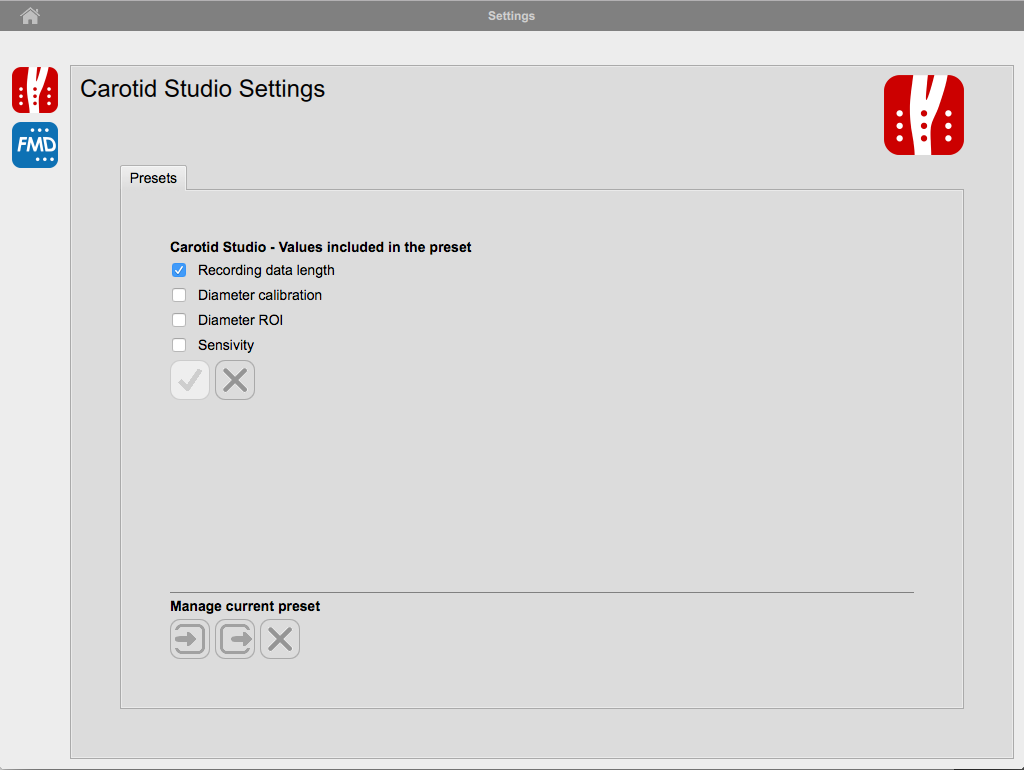1024x770 pixels.
Task: Click the 'Recording data length' label
Action: (x=266, y=270)
